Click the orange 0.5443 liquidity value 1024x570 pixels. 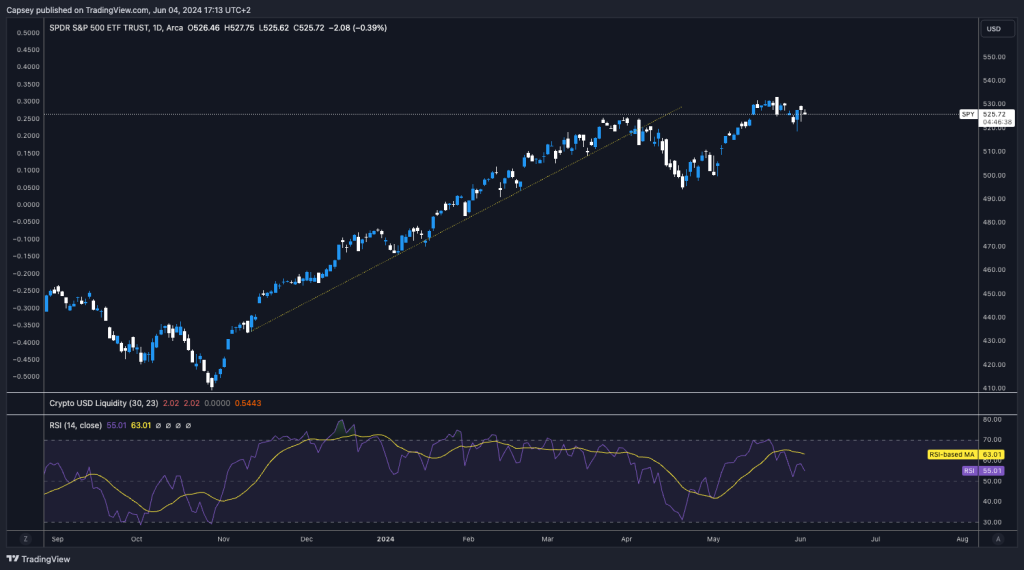(248, 403)
